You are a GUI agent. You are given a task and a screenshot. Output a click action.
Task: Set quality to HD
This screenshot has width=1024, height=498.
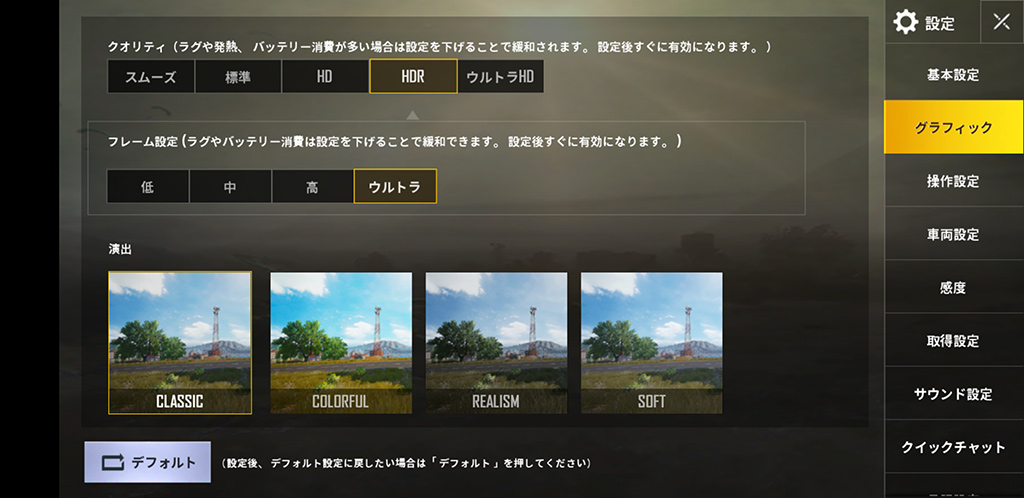coord(325,76)
